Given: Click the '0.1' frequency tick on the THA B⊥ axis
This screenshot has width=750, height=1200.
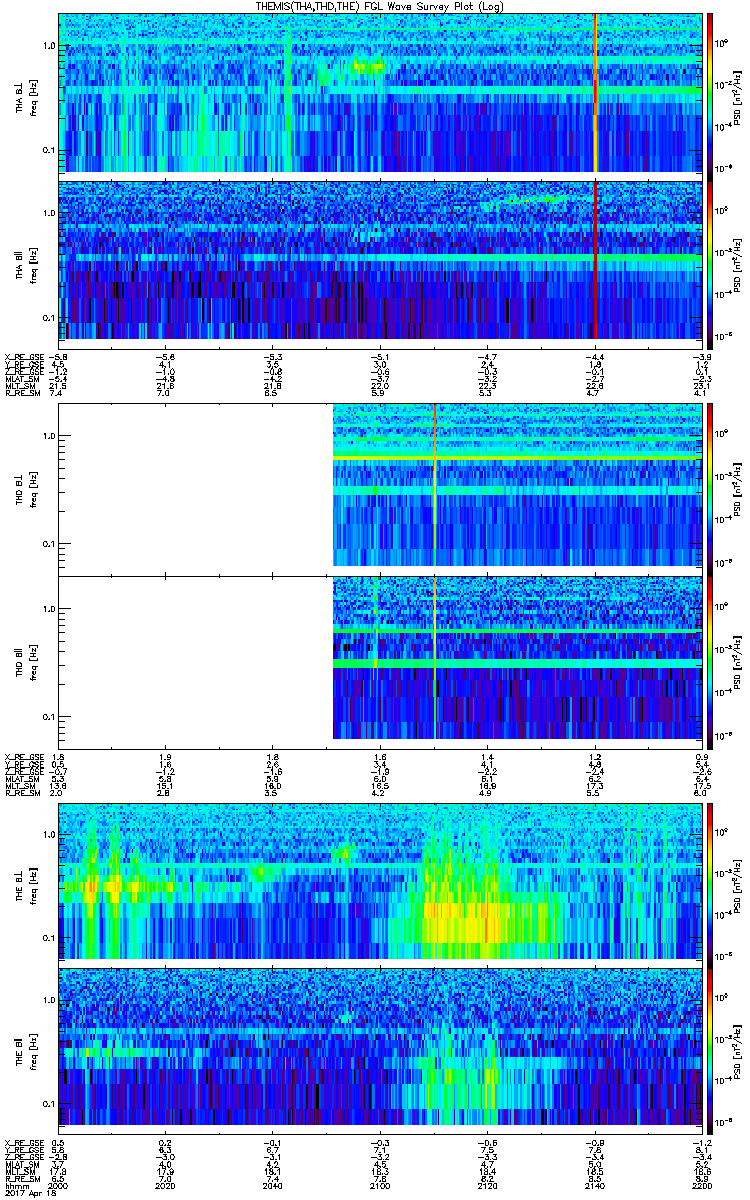Looking at the screenshot, I should click(x=48, y=151).
